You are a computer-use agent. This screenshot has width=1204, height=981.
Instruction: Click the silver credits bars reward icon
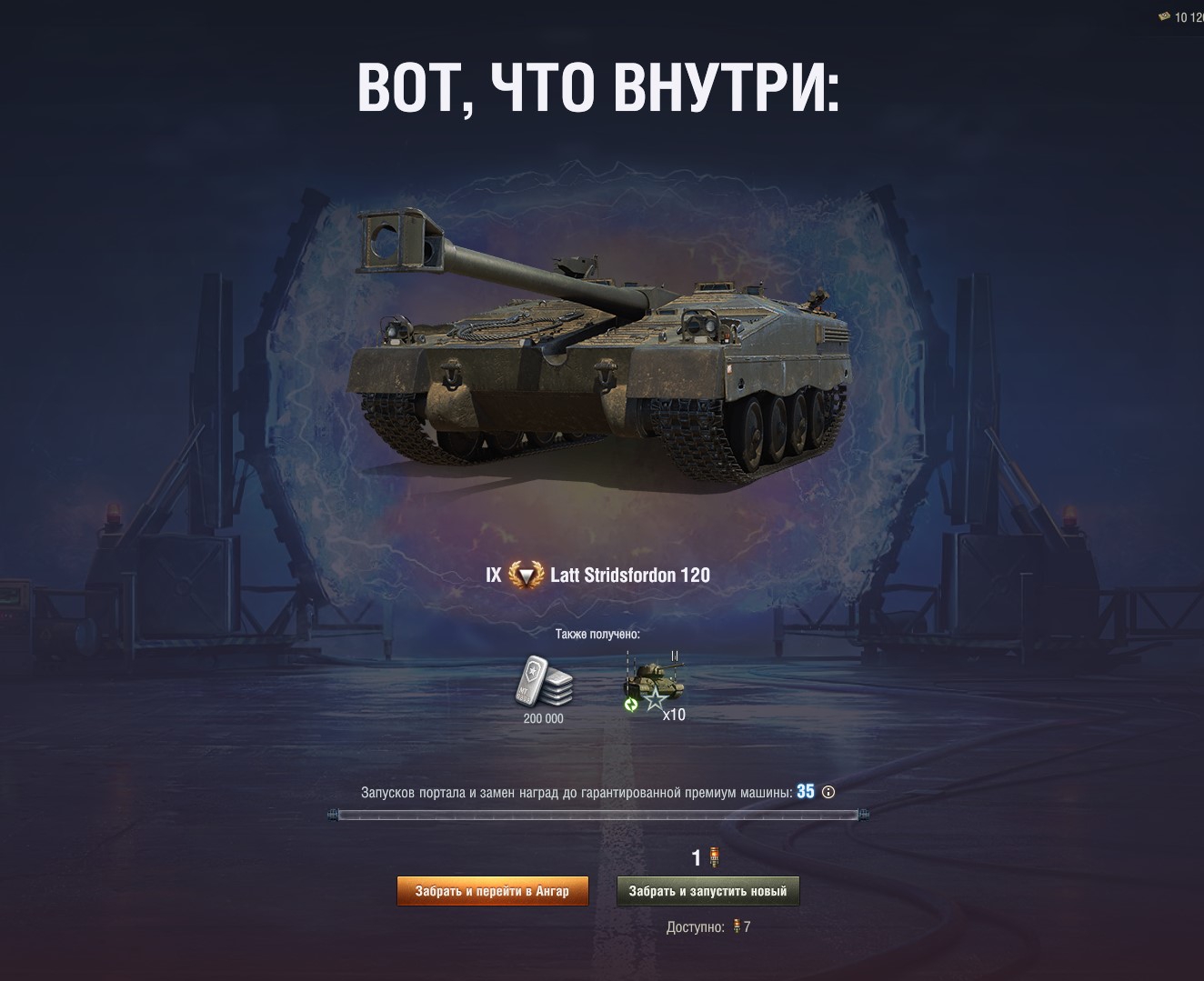[544, 680]
